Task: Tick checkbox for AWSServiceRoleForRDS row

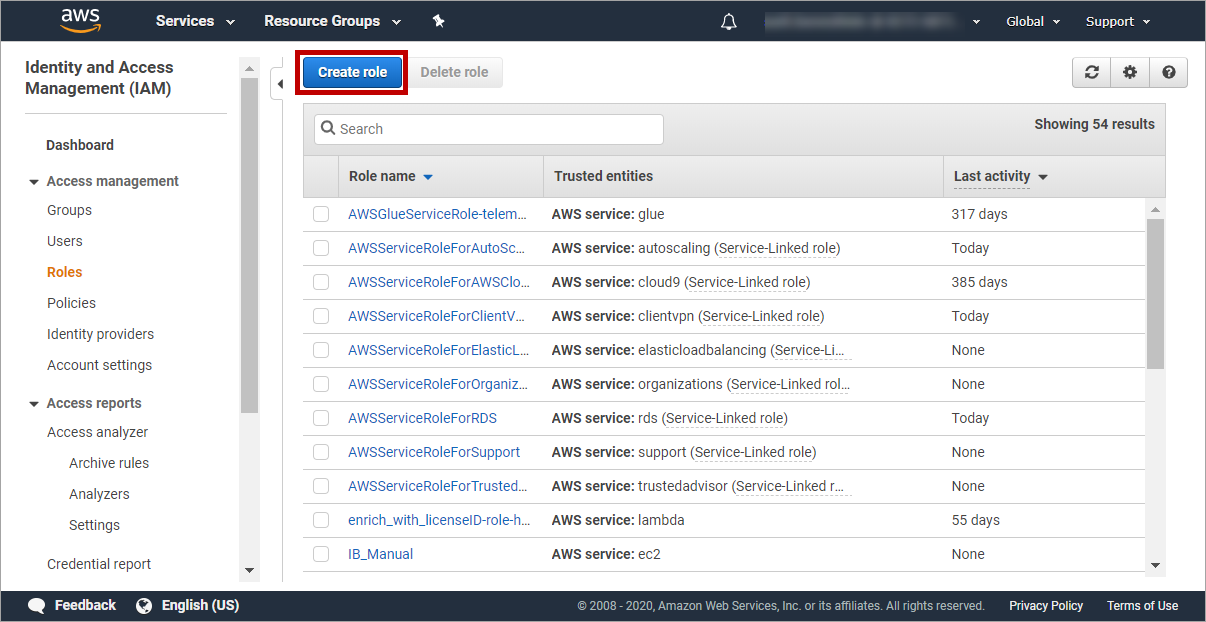Action: coord(321,418)
